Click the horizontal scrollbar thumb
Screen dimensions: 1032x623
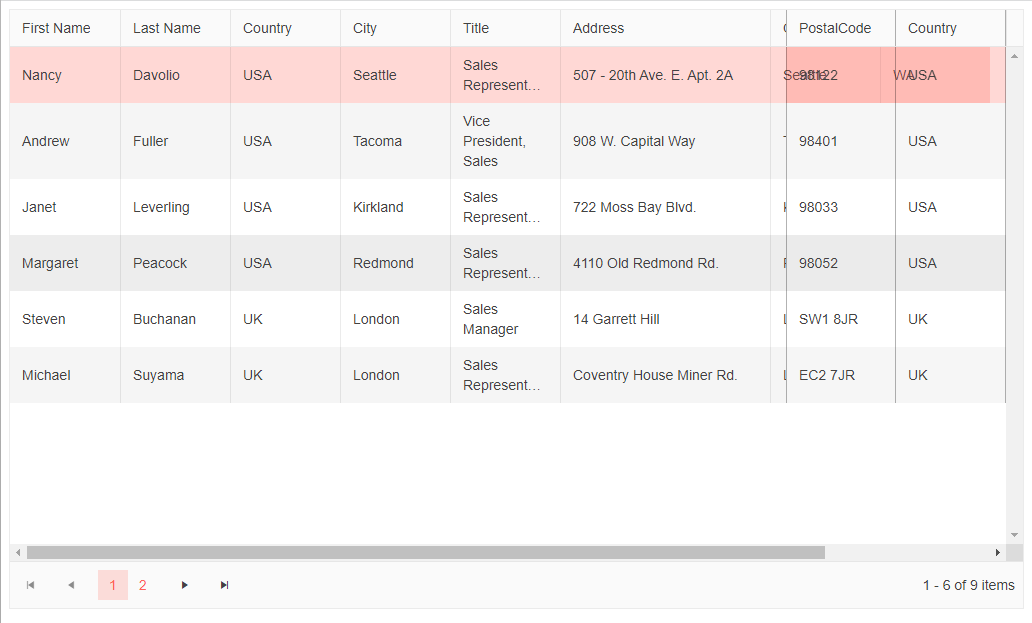(x=425, y=552)
